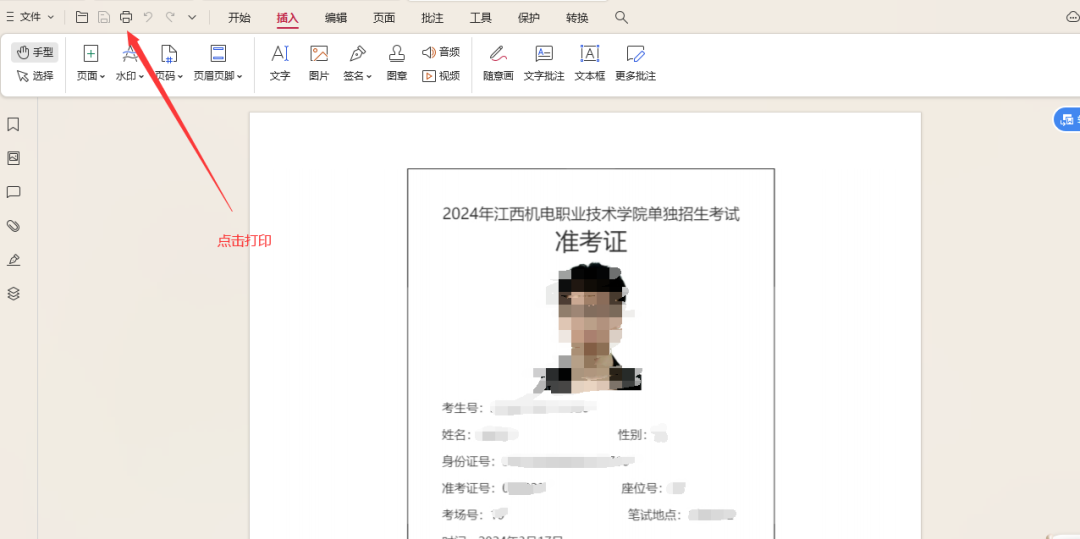Click the 2024年江西机电职业技术学院单独招生考试 title

[x=591, y=214]
